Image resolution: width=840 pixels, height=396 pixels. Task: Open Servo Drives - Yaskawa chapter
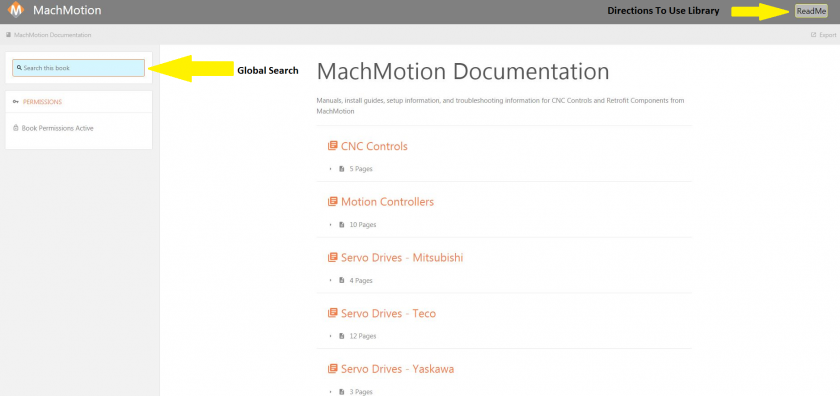pyautogui.click(x=398, y=369)
